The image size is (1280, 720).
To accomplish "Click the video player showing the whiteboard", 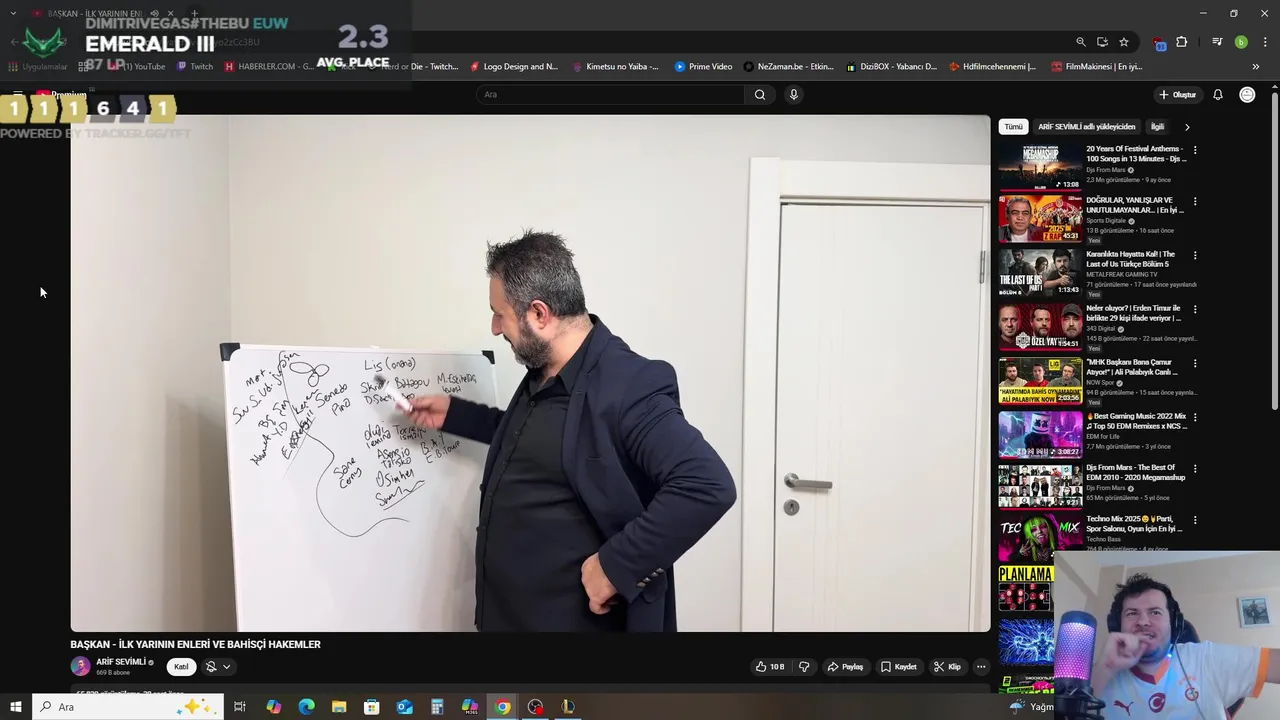I will (530, 373).
